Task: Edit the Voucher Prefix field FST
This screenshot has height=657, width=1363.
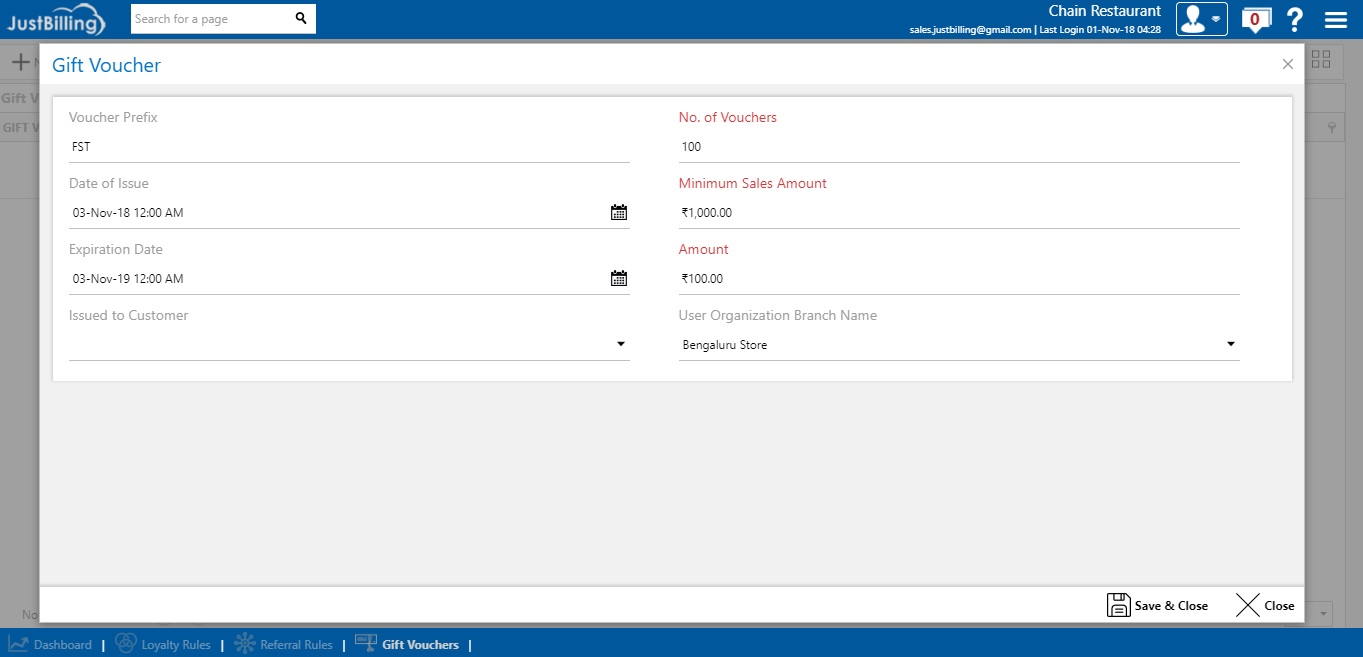Action: (x=349, y=146)
